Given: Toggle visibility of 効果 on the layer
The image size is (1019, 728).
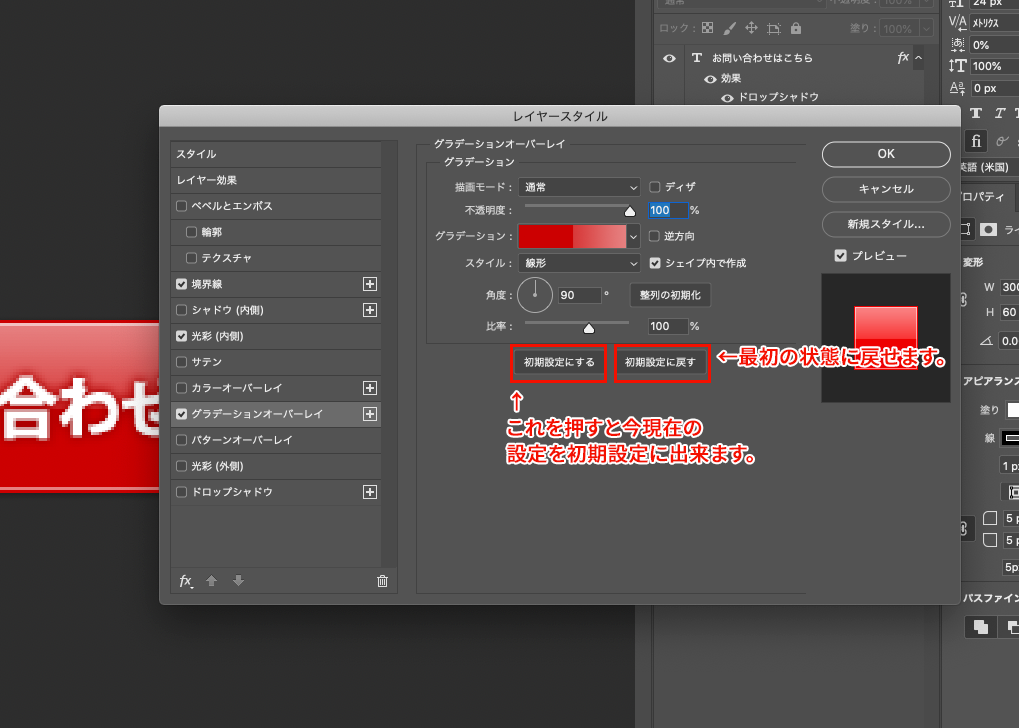Looking at the screenshot, I should [710, 79].
